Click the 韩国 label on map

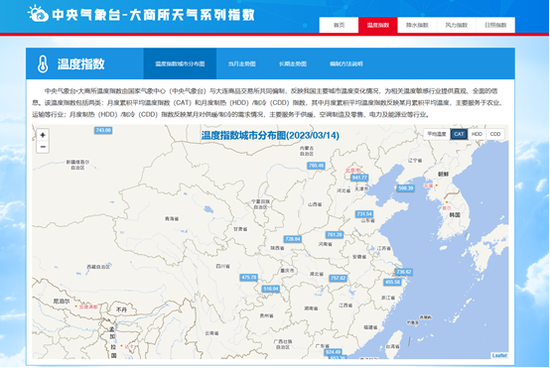(455, 215)
